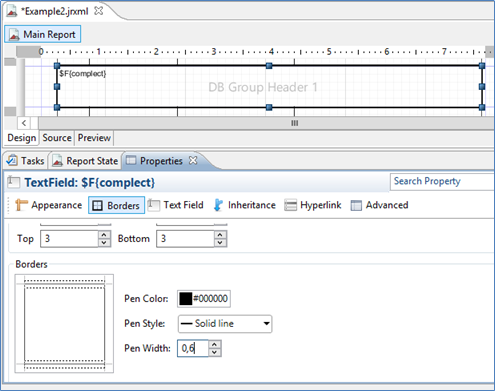The image size is (495, 391).
Task: Click the bottom-center resize handle
Action: pyautogui.click(x=269, y=107)
